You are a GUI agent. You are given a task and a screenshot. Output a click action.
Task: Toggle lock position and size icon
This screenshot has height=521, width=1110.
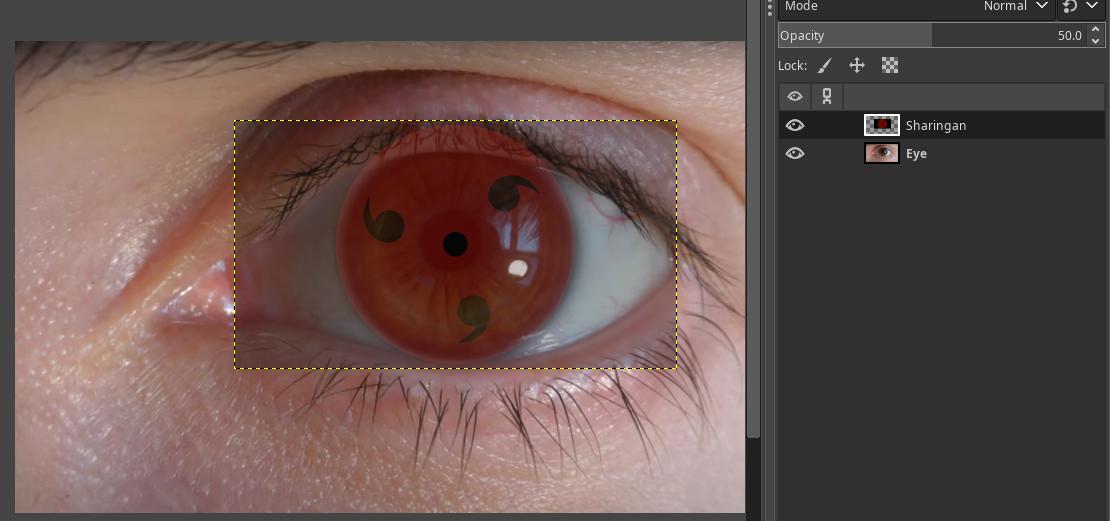[857, 66]
